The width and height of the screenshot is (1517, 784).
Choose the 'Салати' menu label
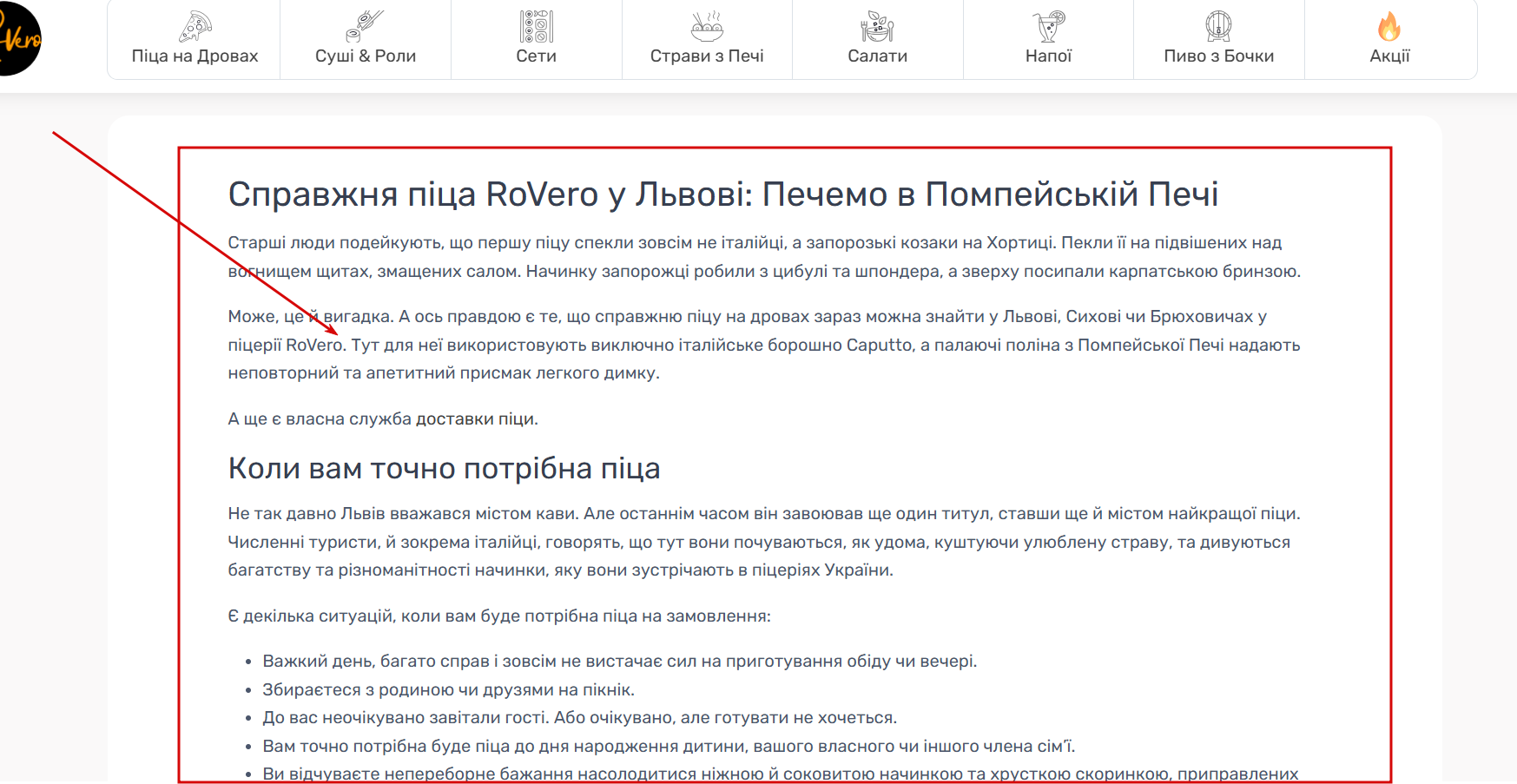pyautogui.click(x=877, y=56)
